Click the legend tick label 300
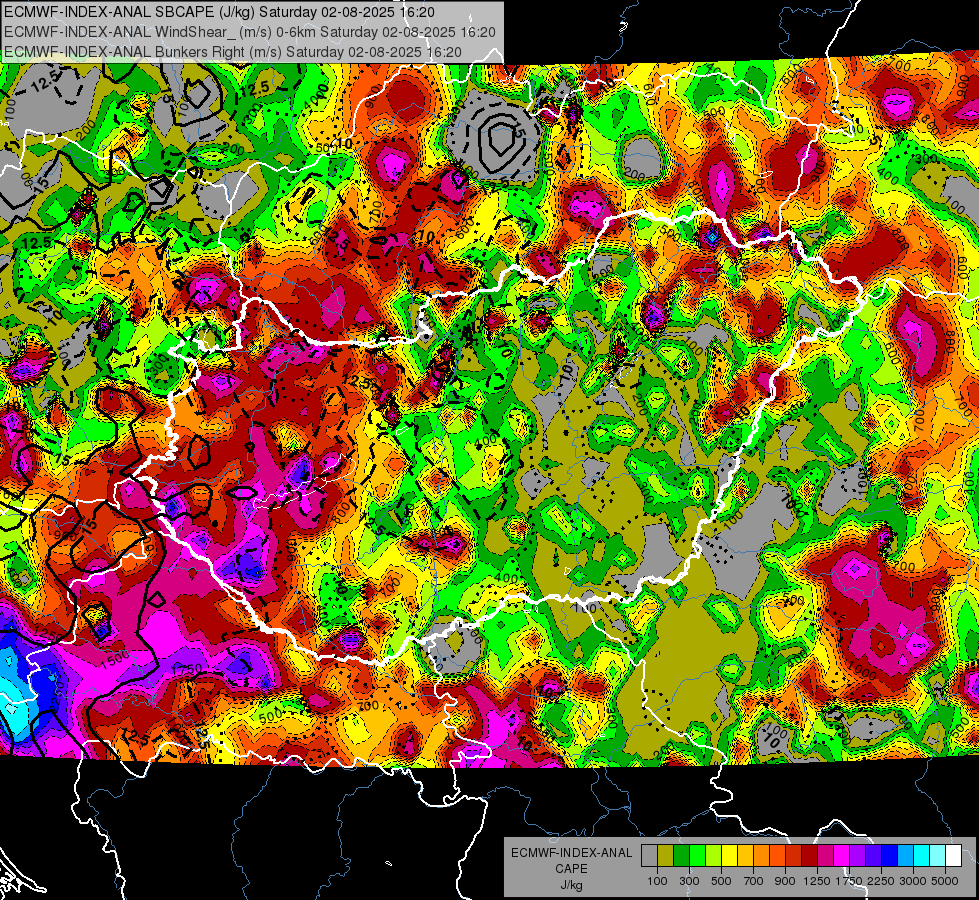This screenshot has width=979, height=900. coord(689,881)
